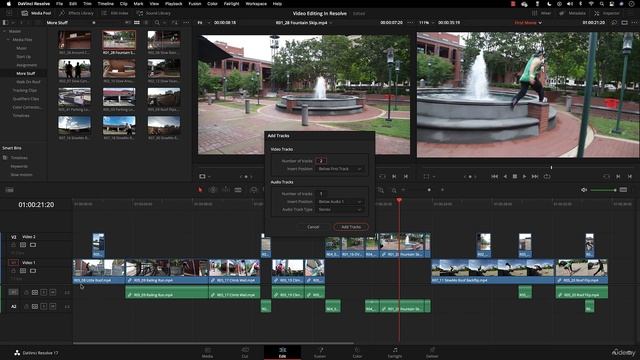The width and height of the screenshot is (640, 360).
Task: Jump to last frame in timeline viewer
Action: (x=535, y=176)
